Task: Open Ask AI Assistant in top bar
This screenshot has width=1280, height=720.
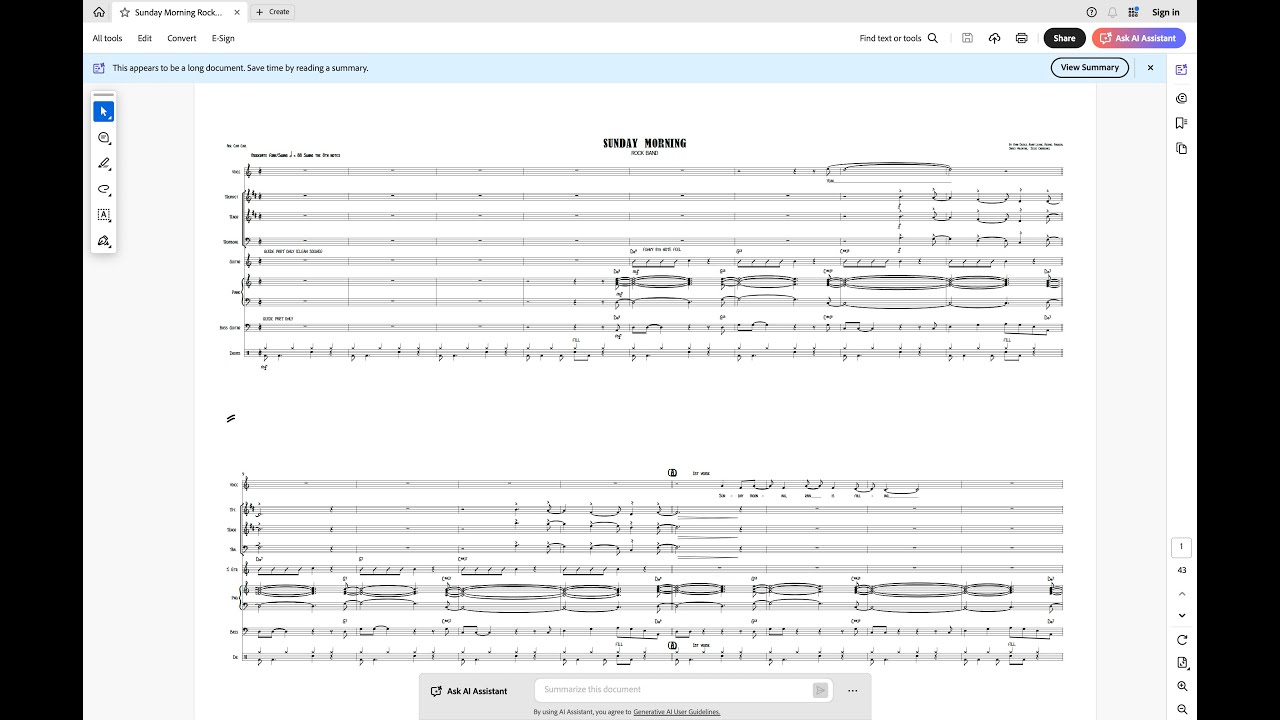Action: (x=1139, y=38)
